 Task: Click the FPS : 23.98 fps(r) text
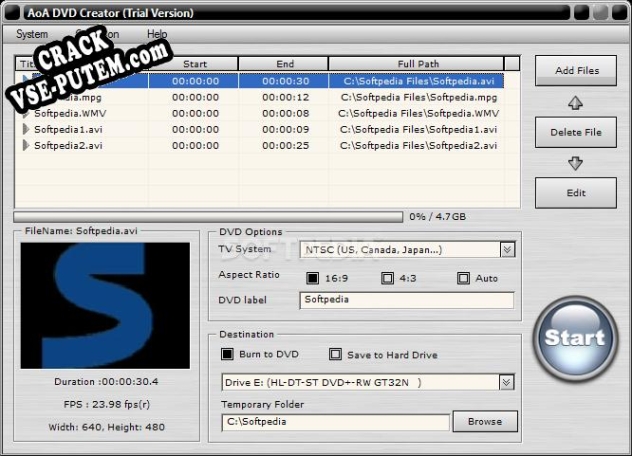click(106, 404)
